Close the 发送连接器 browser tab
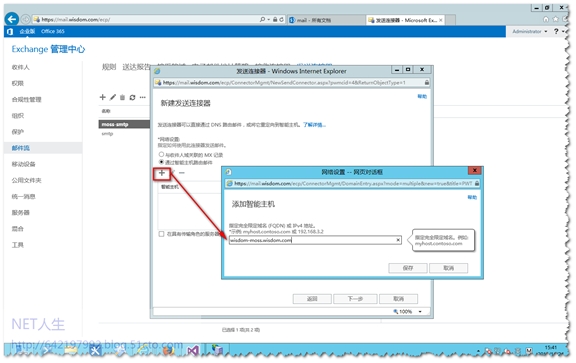Viewport: 576px width, 363px height. coord(440,20)
